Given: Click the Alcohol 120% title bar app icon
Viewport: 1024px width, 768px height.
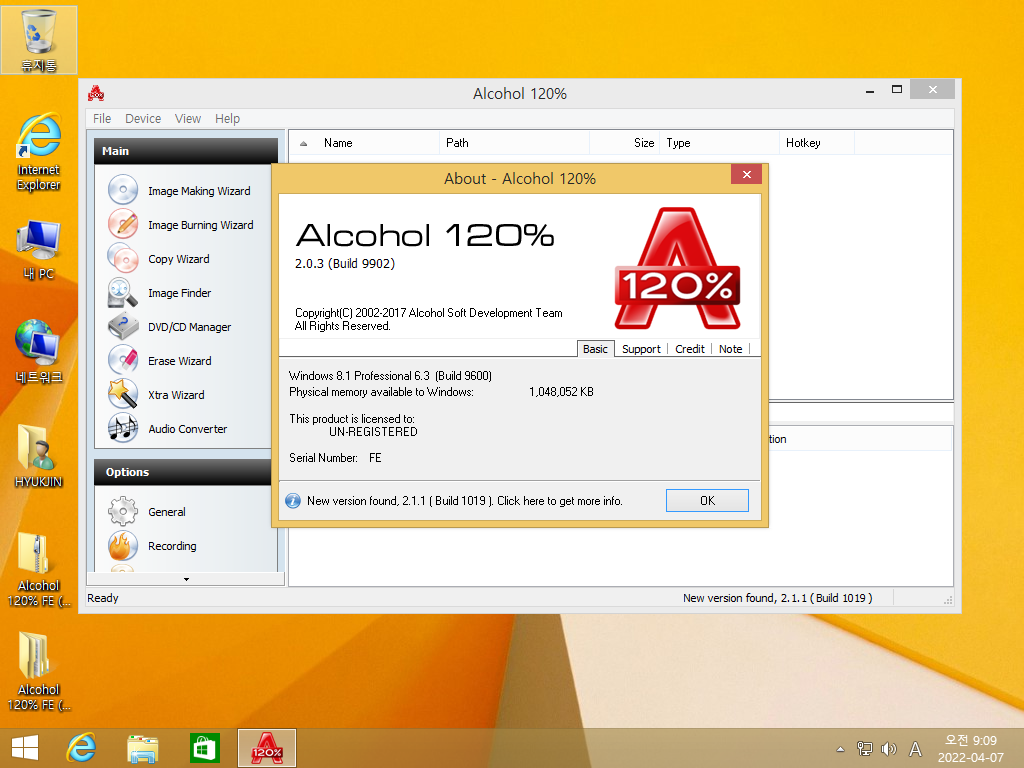Looking at the screenshot, I should click(96, 93).
